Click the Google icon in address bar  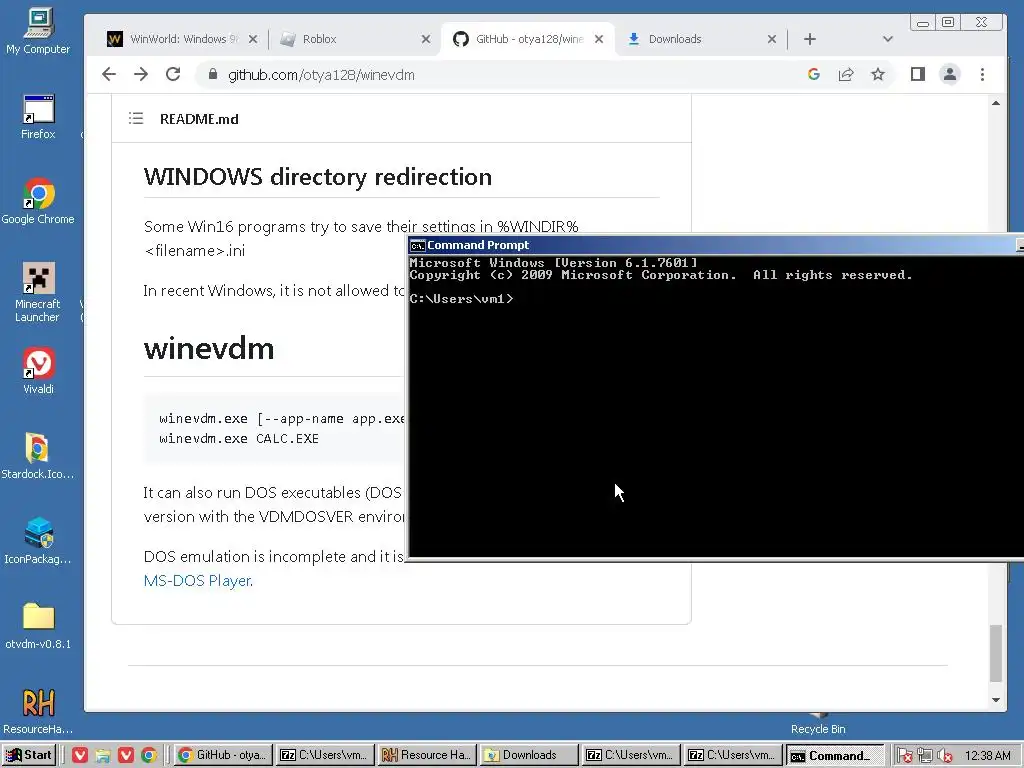coord(814,74)
